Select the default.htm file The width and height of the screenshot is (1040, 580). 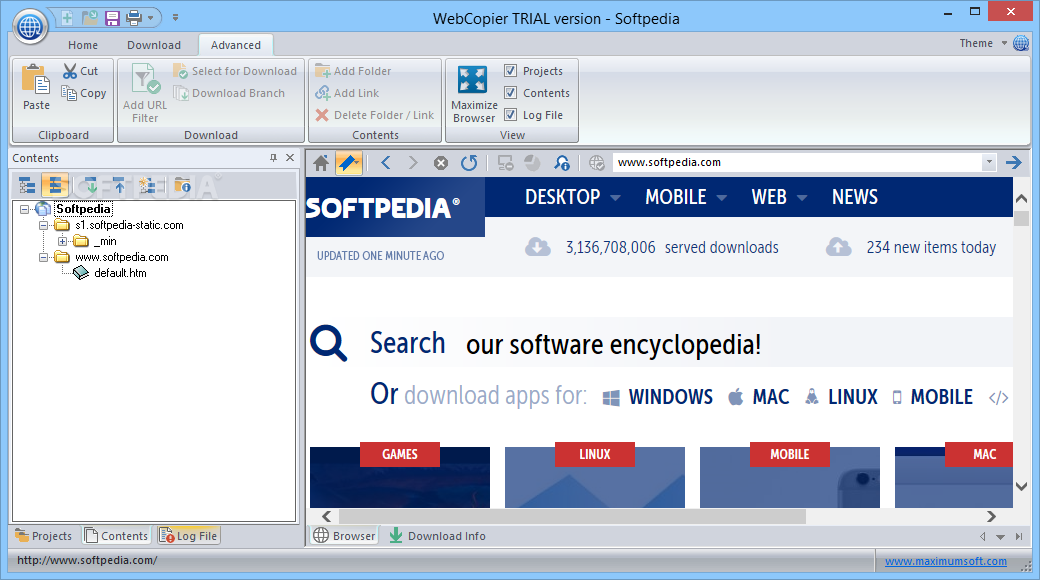tap(120, 273)
